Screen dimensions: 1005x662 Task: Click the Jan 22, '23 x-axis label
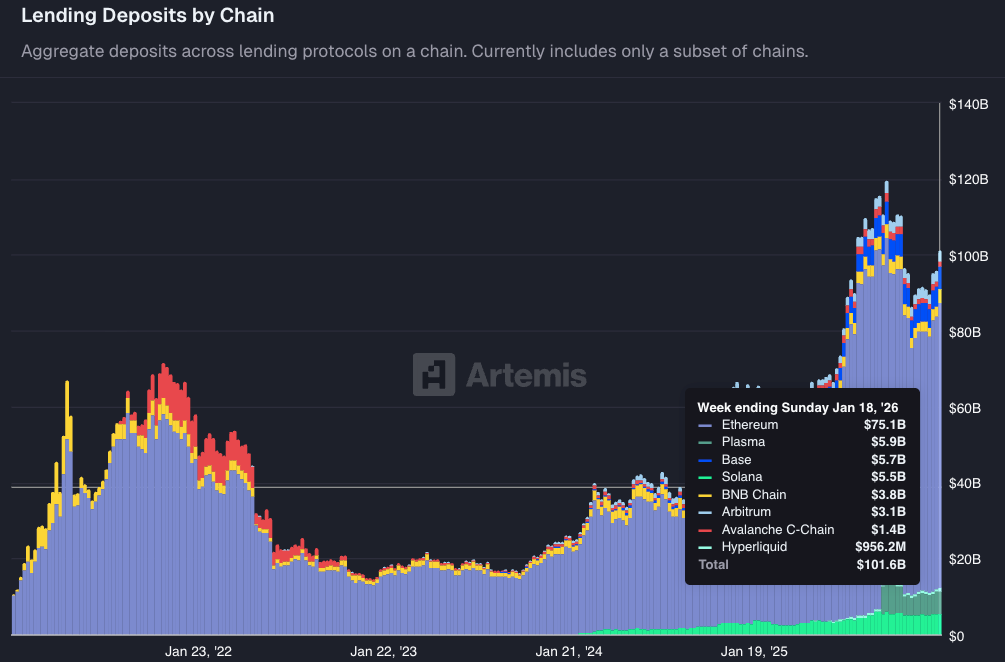point(383,652)
